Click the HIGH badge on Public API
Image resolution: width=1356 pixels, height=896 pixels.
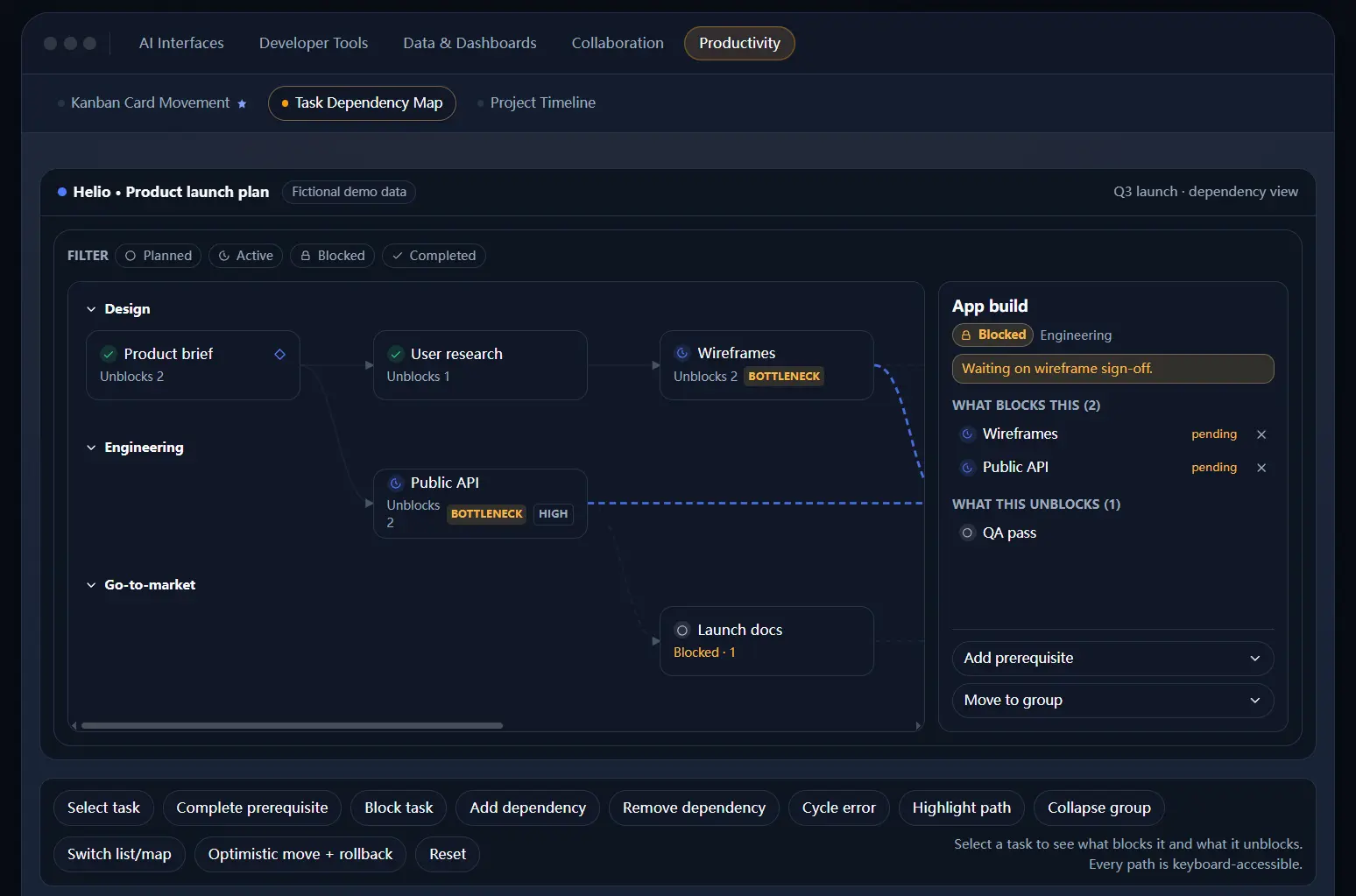[553, 514]
